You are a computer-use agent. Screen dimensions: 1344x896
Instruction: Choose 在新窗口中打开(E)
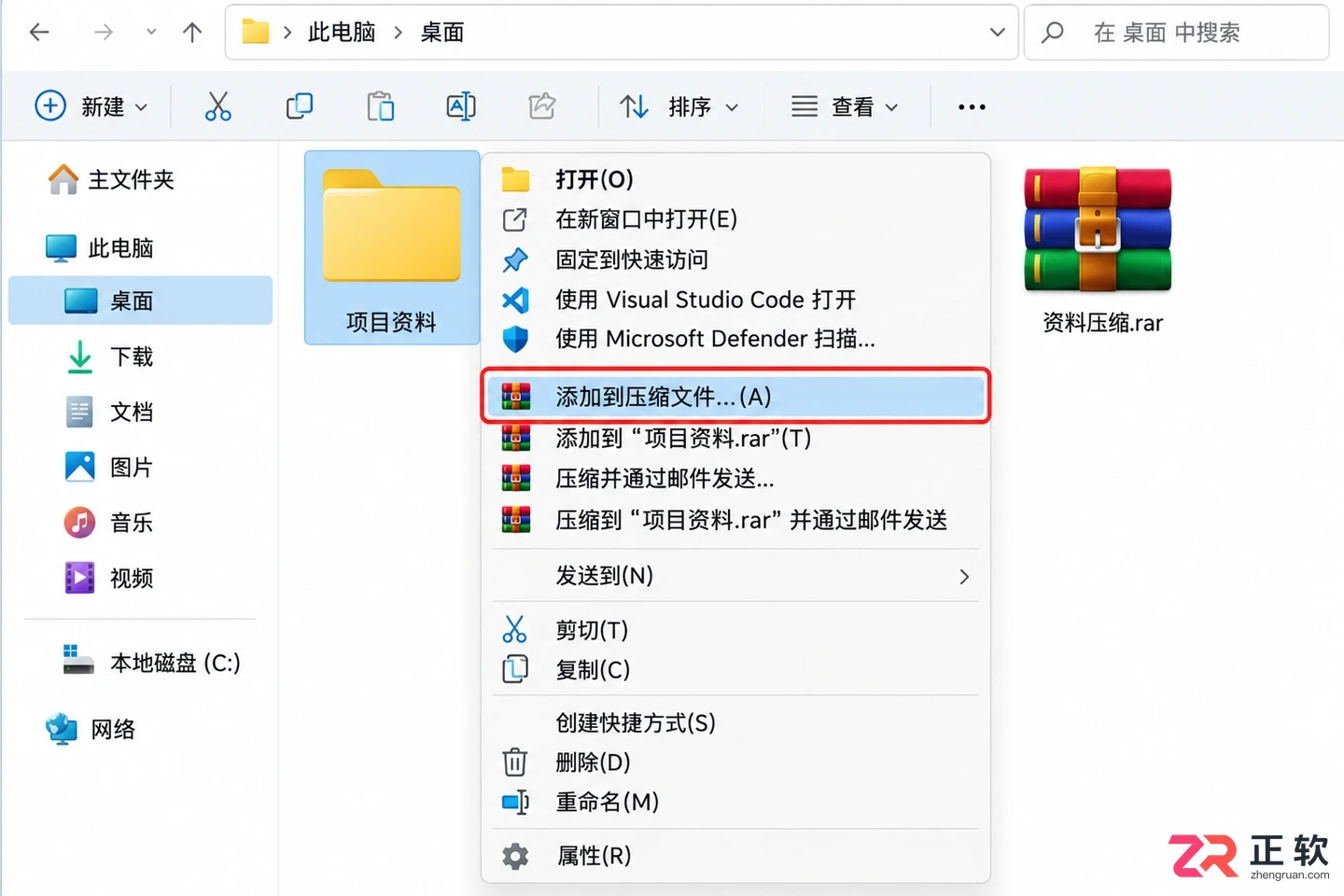(x=735, y=219)
